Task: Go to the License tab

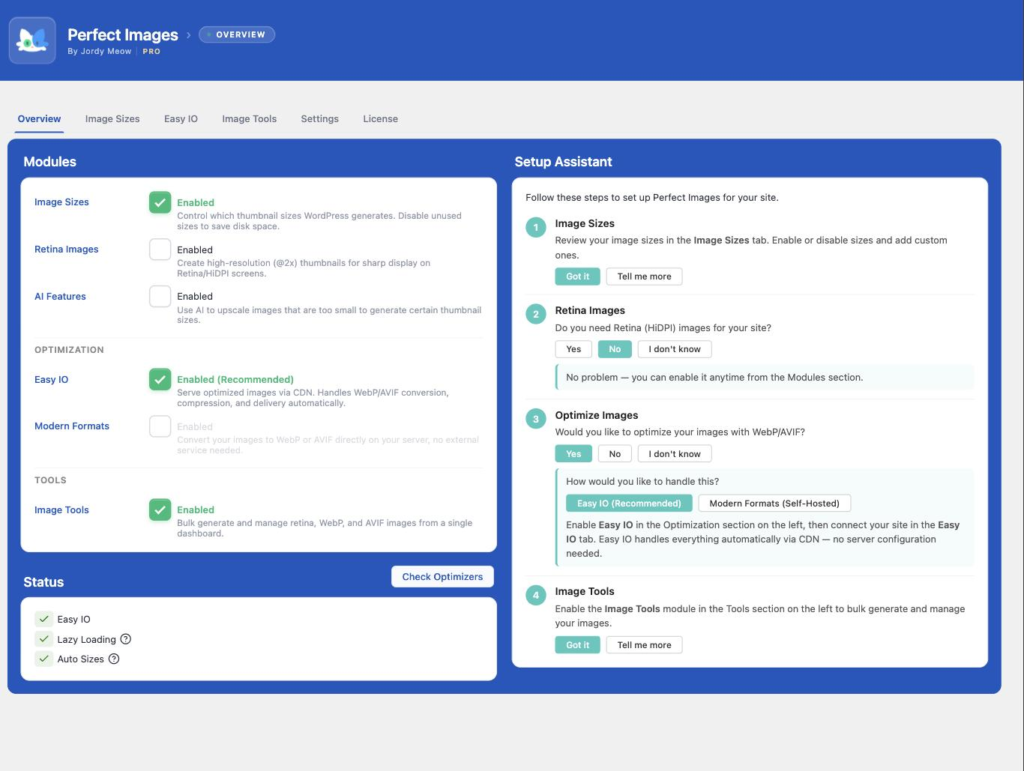Action: pos(380,119)
